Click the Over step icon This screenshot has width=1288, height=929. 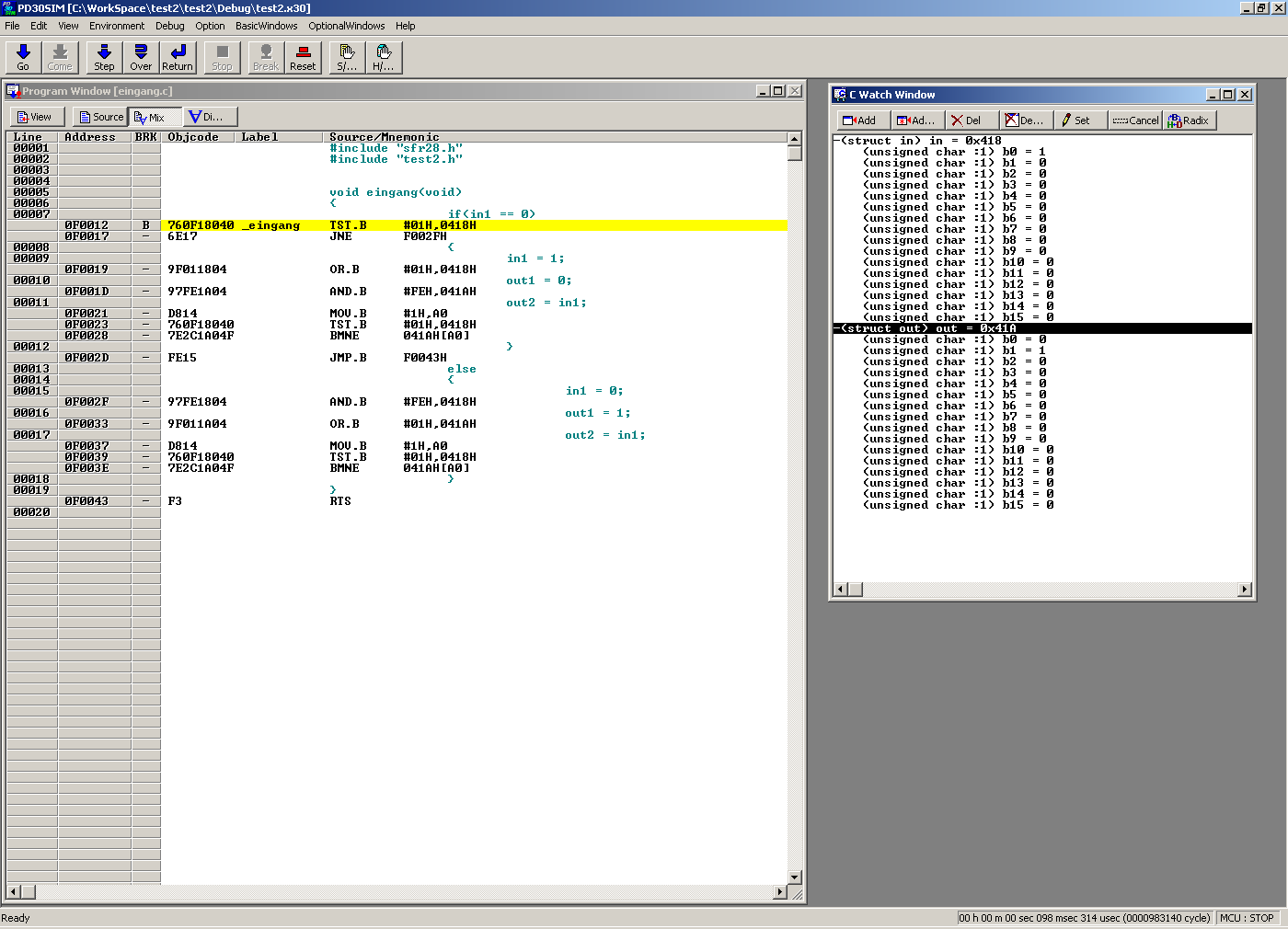pyautogui.click(x=141, y=57)
